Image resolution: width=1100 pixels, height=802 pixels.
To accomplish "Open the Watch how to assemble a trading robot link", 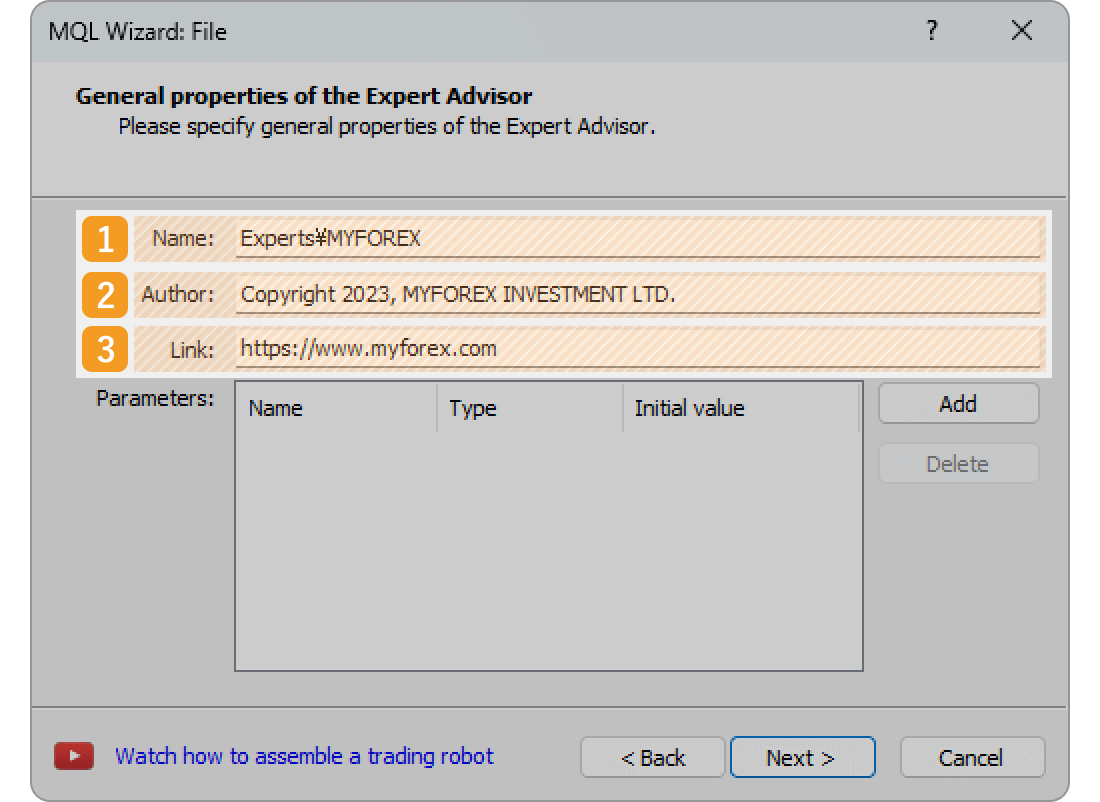I will tap(304, 756).
